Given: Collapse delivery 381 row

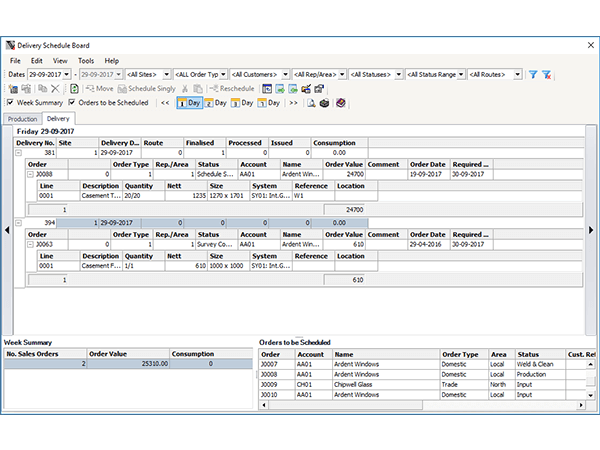Looking at the screenshot, I should 20,153.
